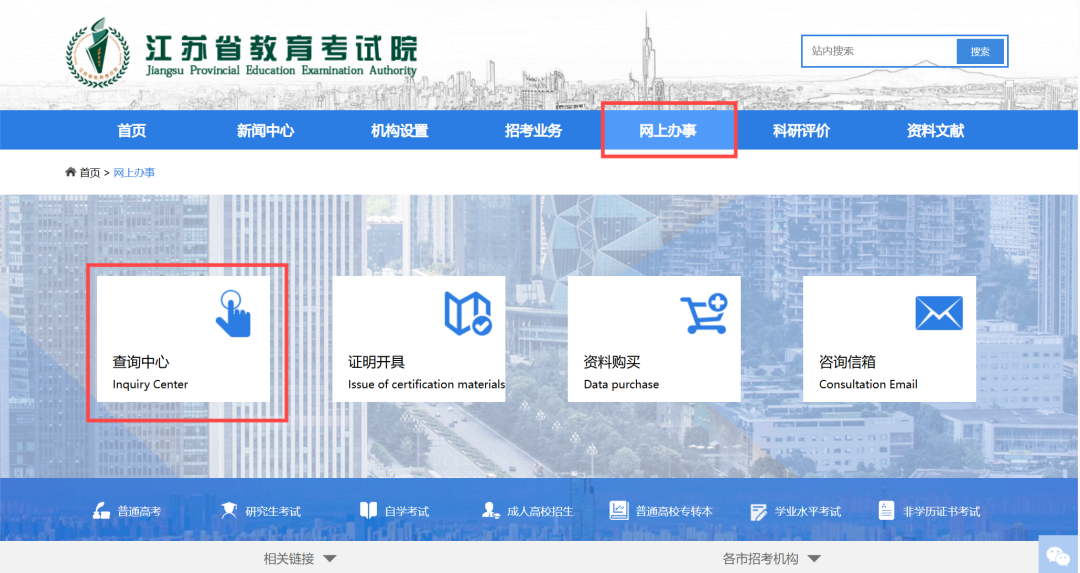
Task: Click 'Issue of certification materials' subtitle text
Action: [426, 384]
